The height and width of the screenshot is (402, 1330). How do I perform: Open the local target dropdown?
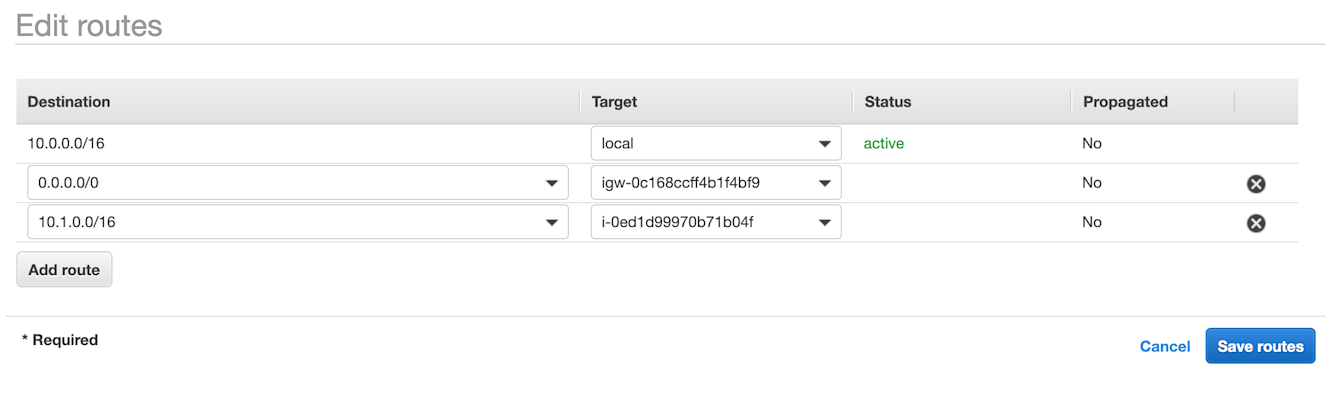point(824,144)
